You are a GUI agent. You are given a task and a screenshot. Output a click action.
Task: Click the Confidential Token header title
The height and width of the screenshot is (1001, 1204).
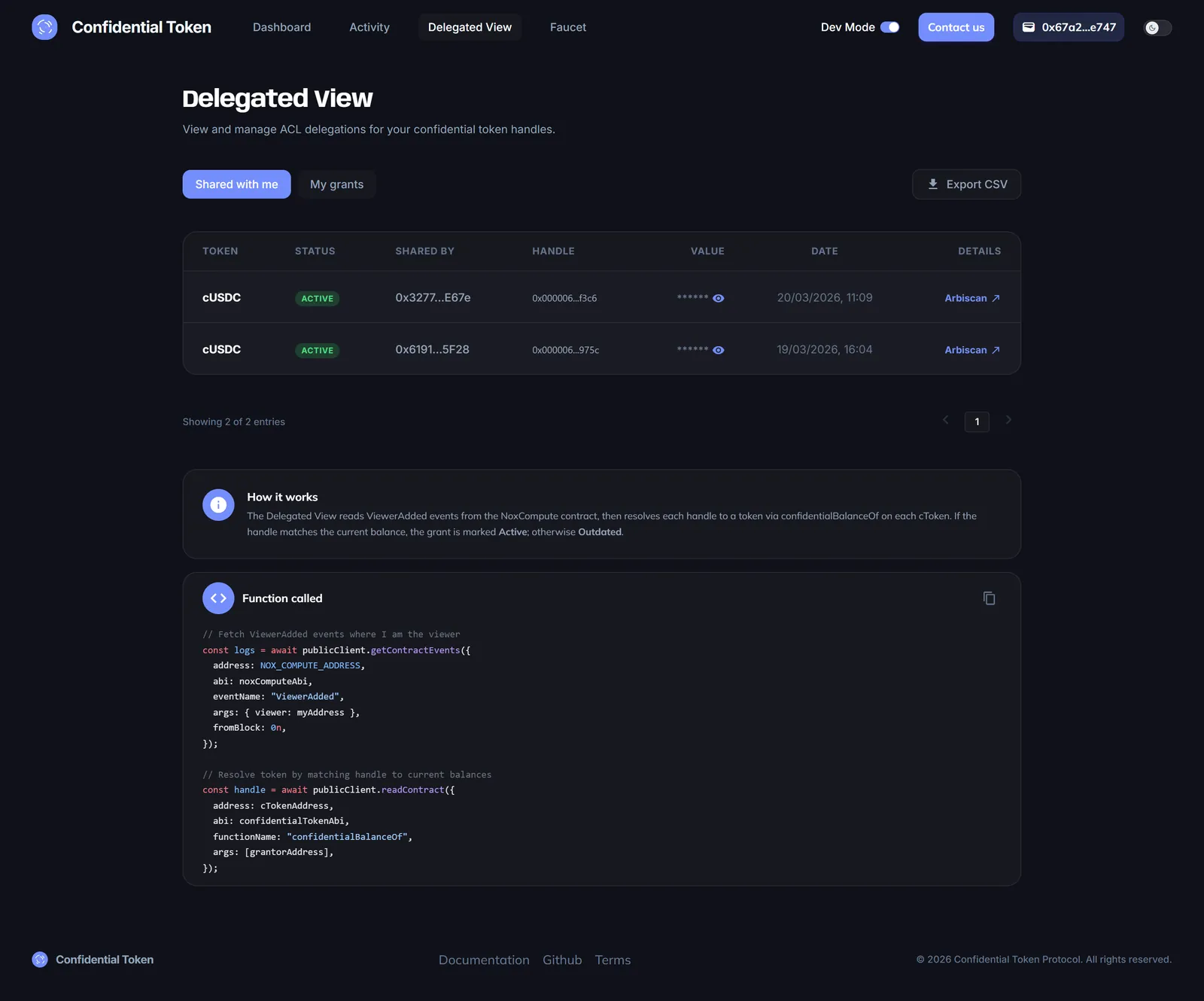point(141,27)
